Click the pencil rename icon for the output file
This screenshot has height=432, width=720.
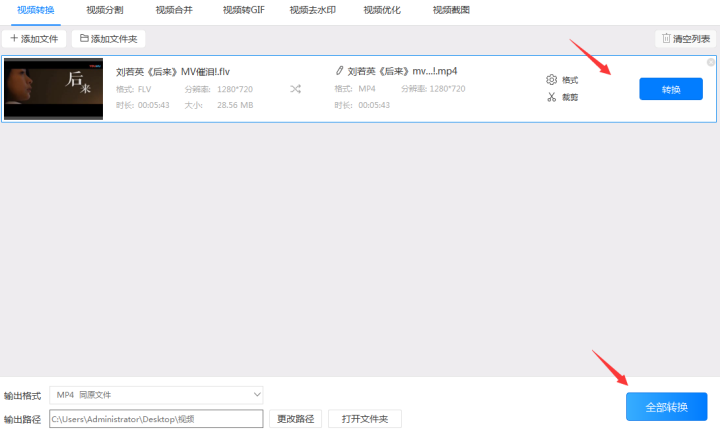point(339,71)
